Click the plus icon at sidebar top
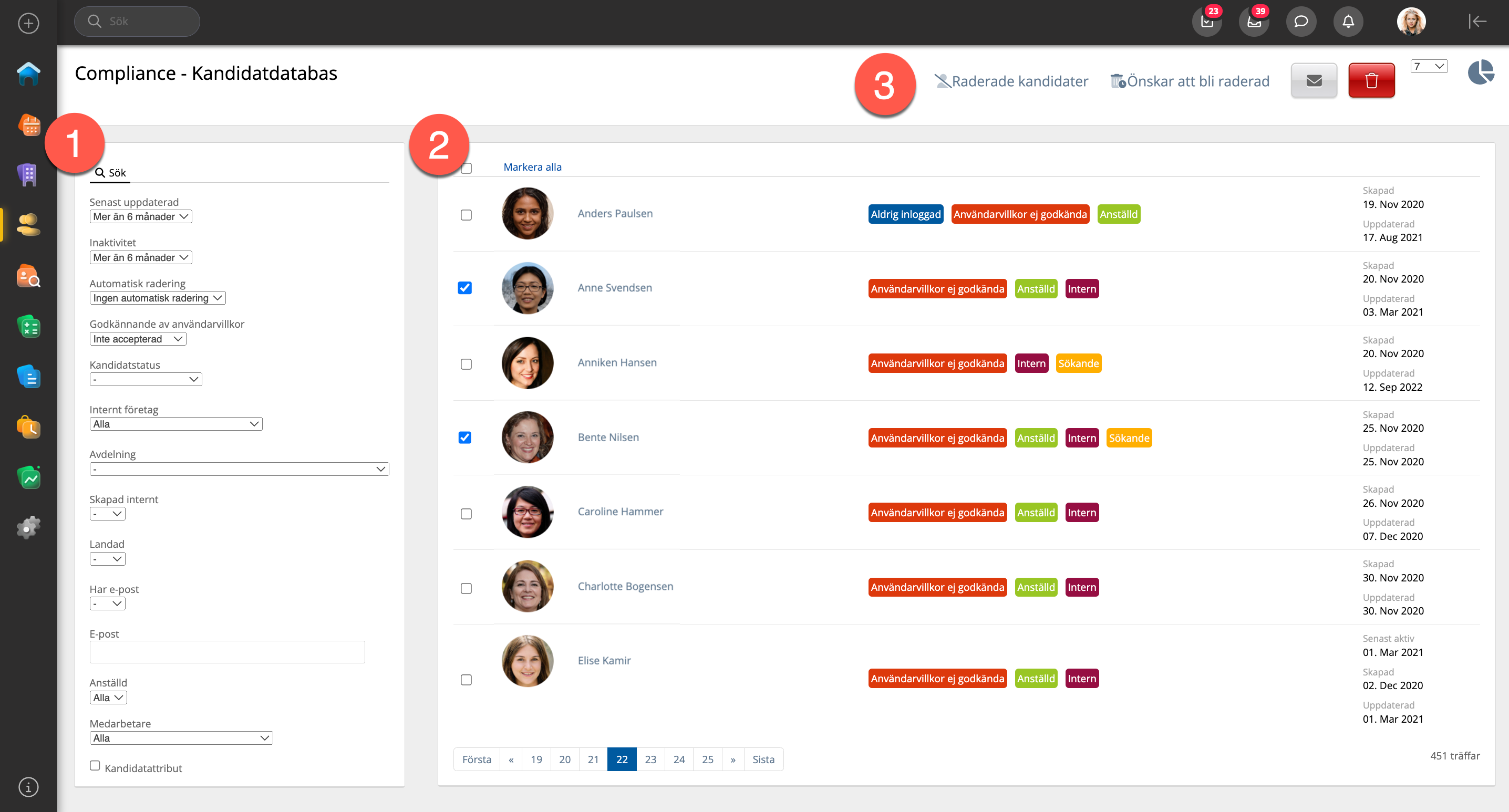The image size is (1509, 812). tap(28, 24)
